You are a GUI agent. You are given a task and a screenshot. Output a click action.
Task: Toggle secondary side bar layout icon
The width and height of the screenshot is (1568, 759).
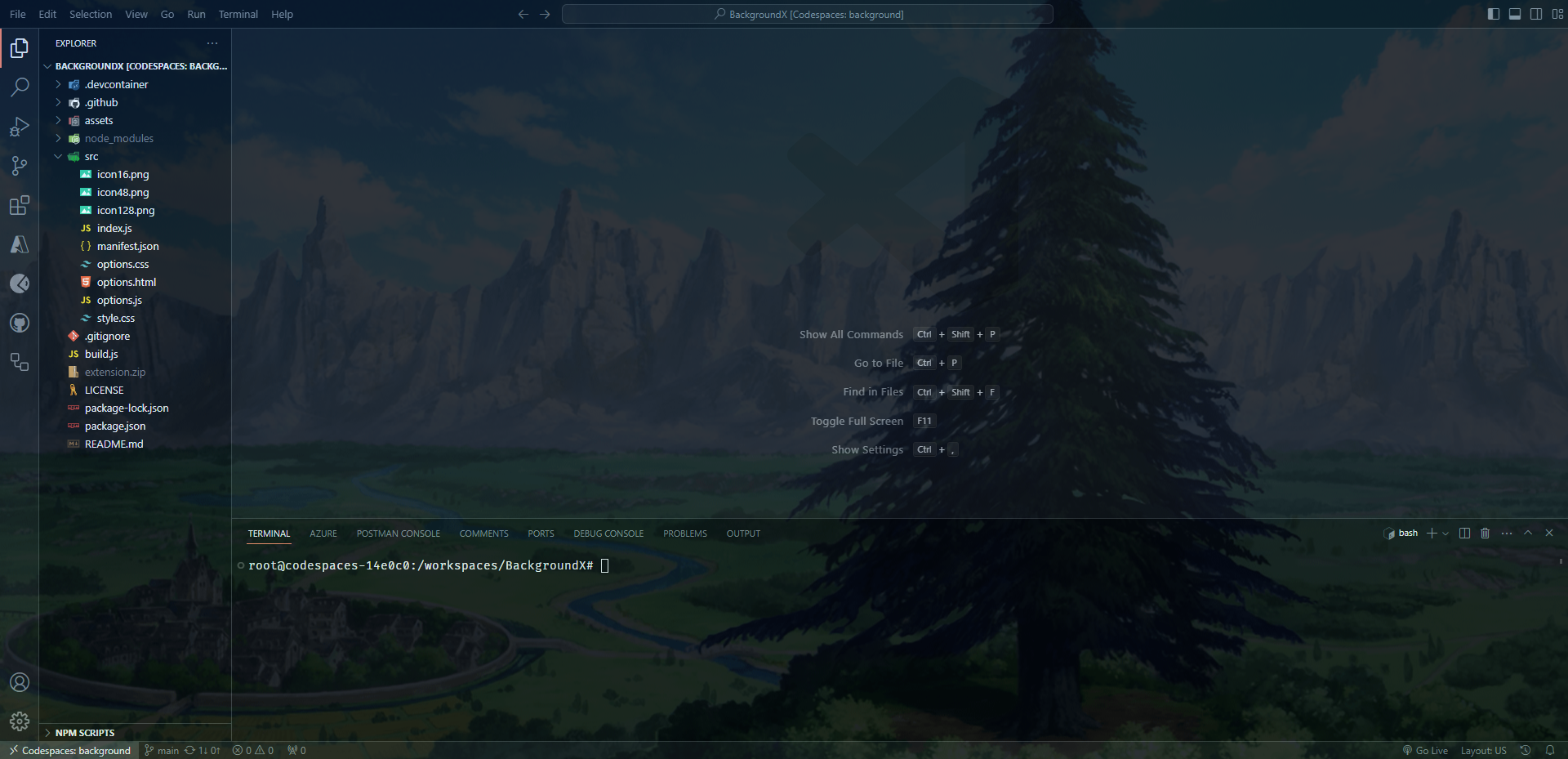[x=1536, y=14]
